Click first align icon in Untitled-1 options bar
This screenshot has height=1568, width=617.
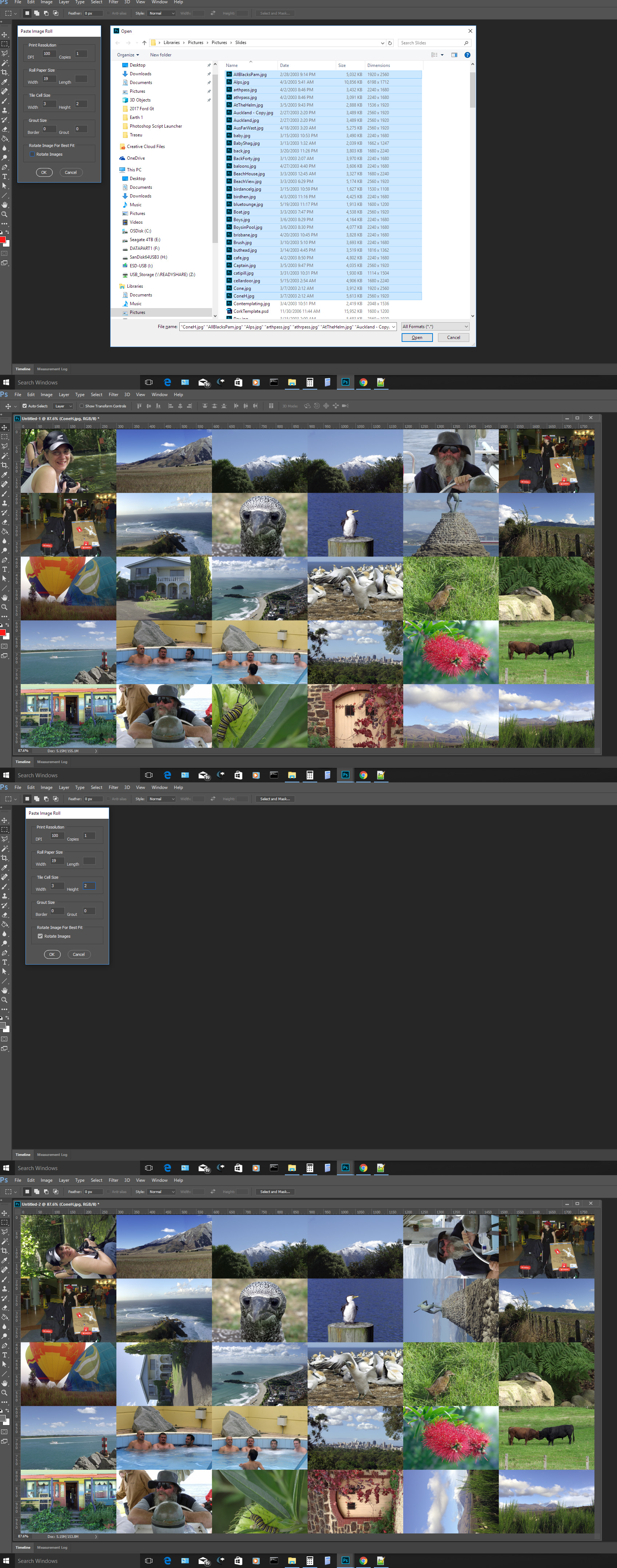click(x=139, y=406)
